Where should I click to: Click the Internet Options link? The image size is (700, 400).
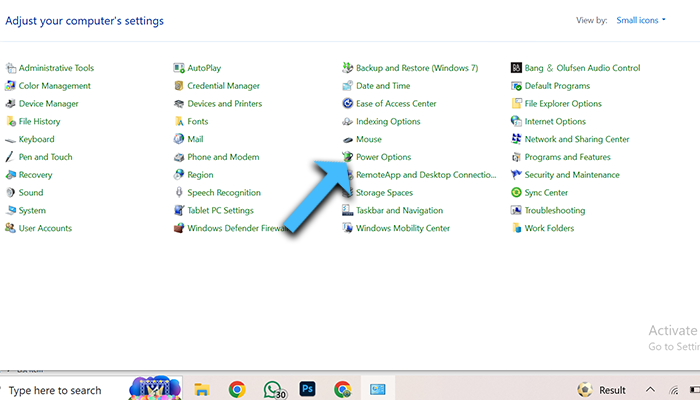click(555, 121)
